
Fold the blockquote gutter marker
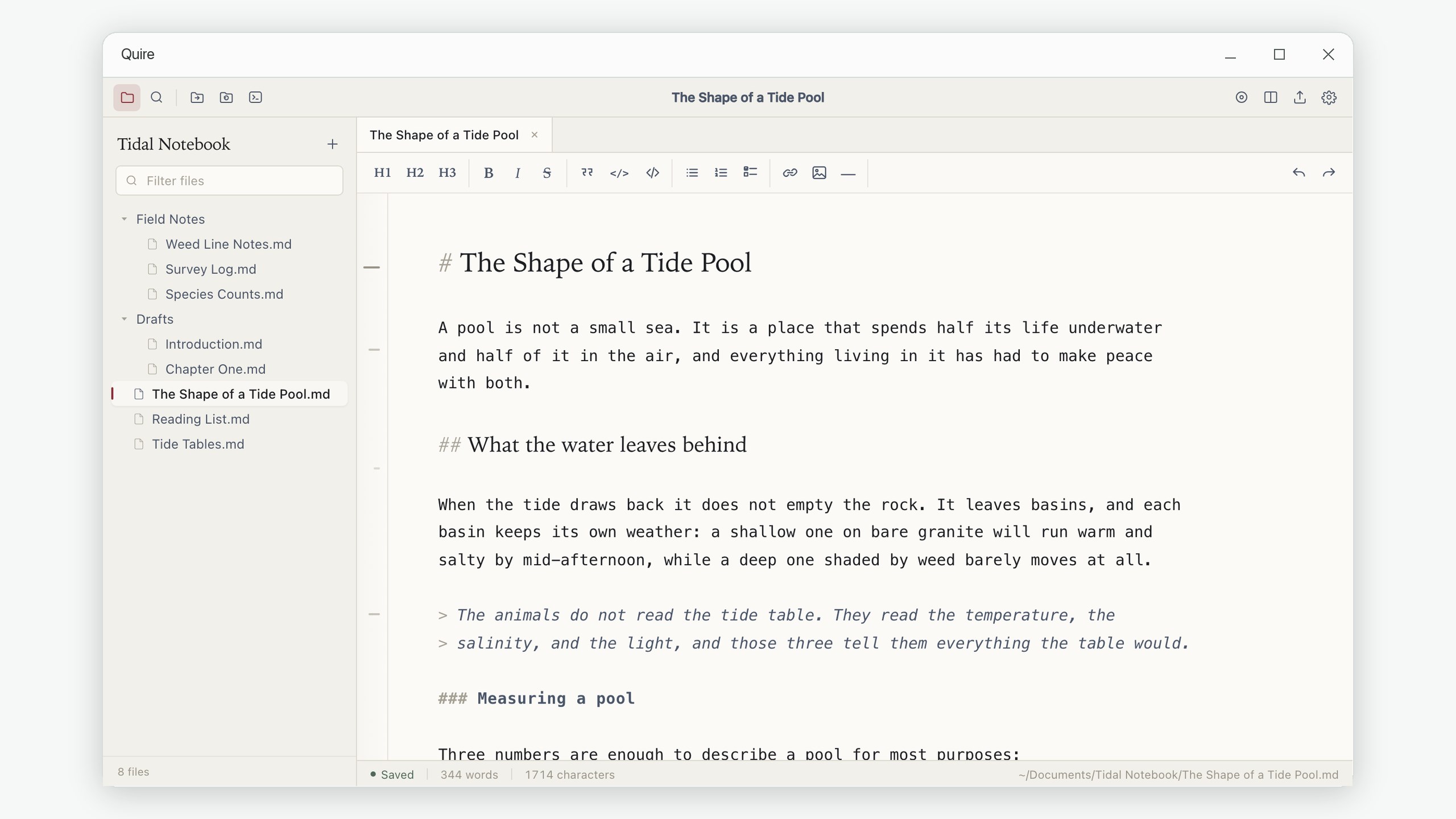[x=374, y=614]
